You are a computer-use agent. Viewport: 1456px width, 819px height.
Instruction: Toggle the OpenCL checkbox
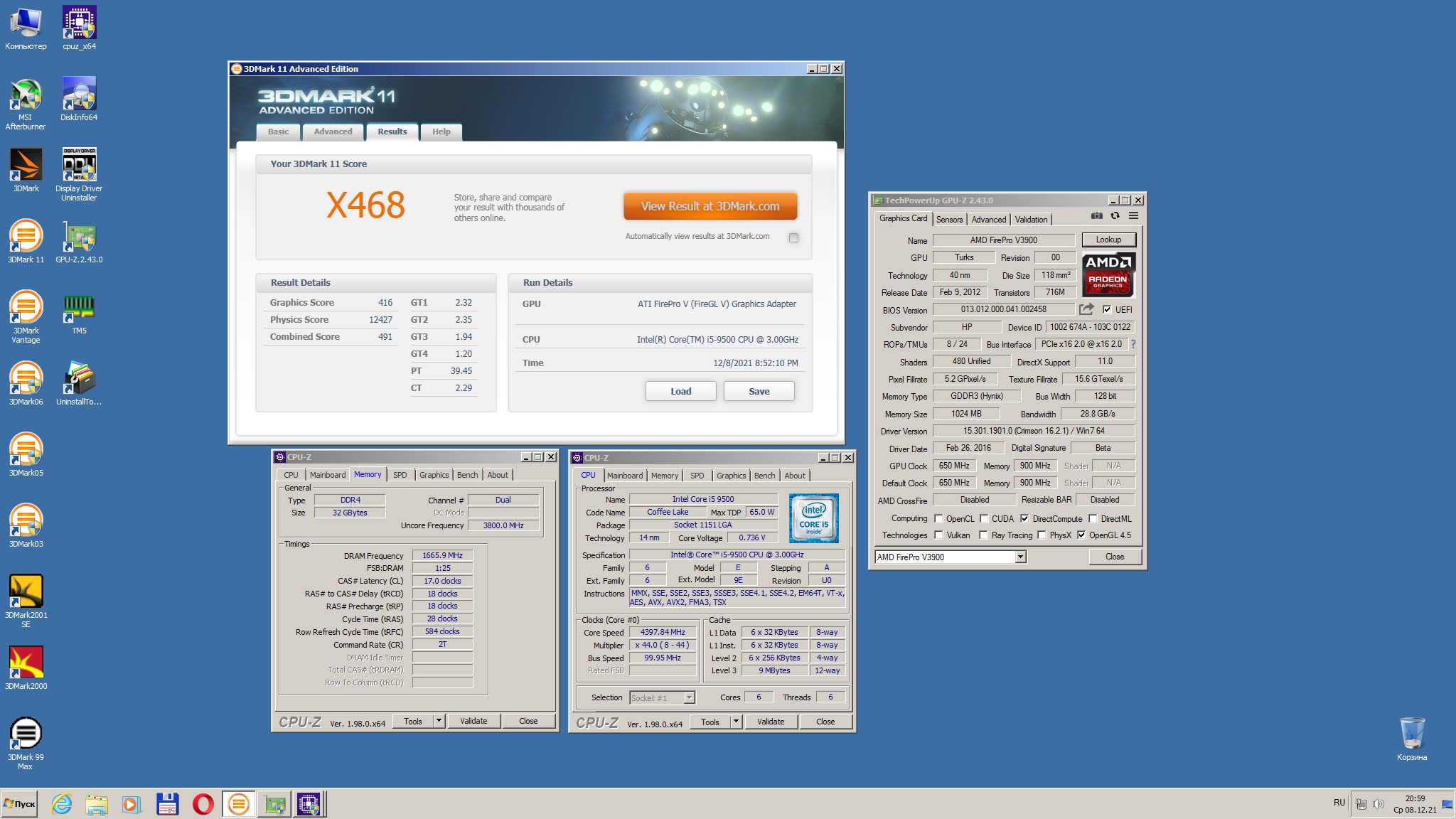[x=938, y=519]
